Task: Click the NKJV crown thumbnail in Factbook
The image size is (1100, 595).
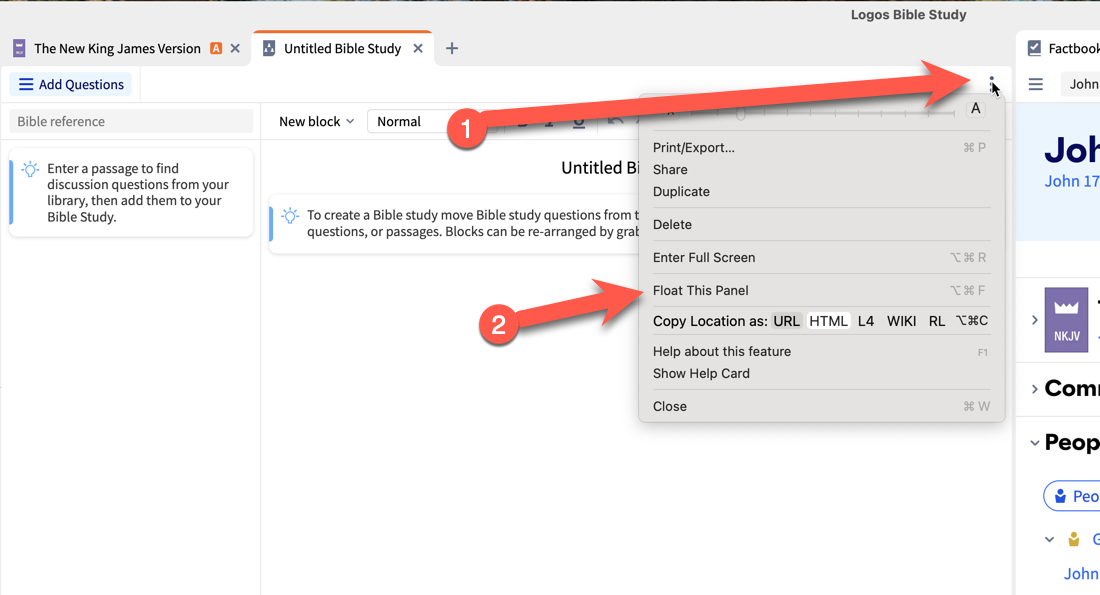Action: tap(1066, 320)
